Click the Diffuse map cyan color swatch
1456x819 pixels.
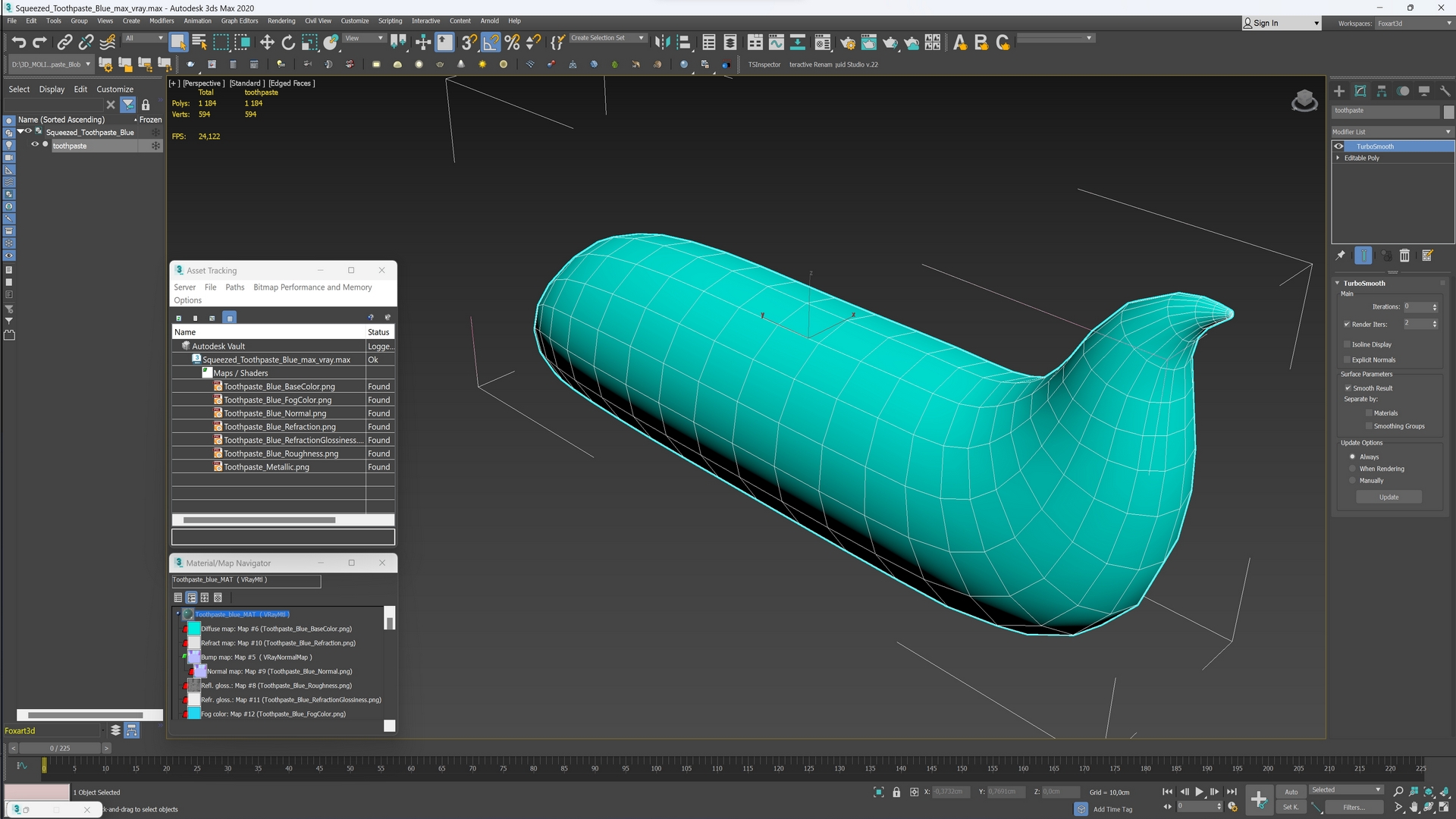pyautogui.click(x=194, y=629)
